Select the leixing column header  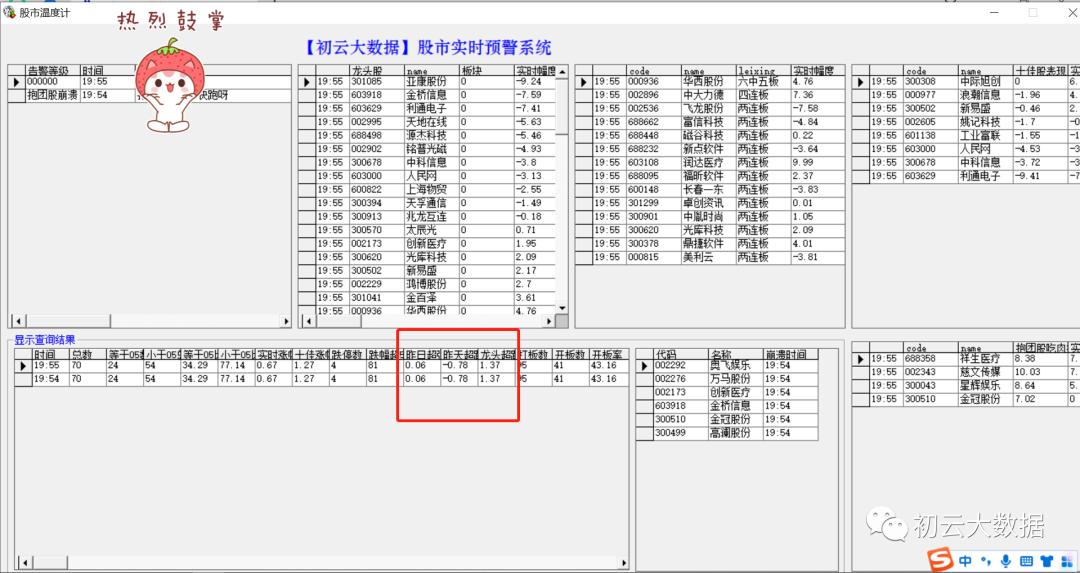pos(763,70)
